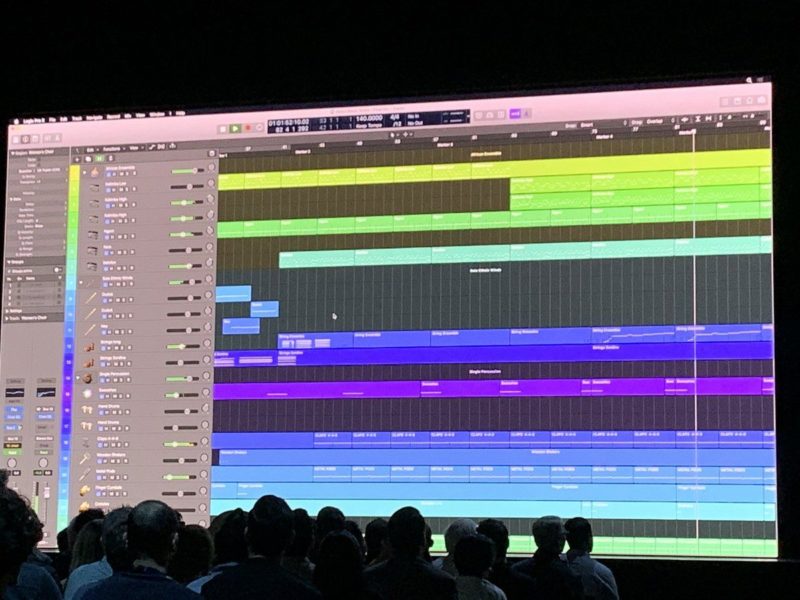Image resolution: width=800 pixels, height=600 pixels.
Task: Open the Mix menu
Action: (x=128, y=116)
